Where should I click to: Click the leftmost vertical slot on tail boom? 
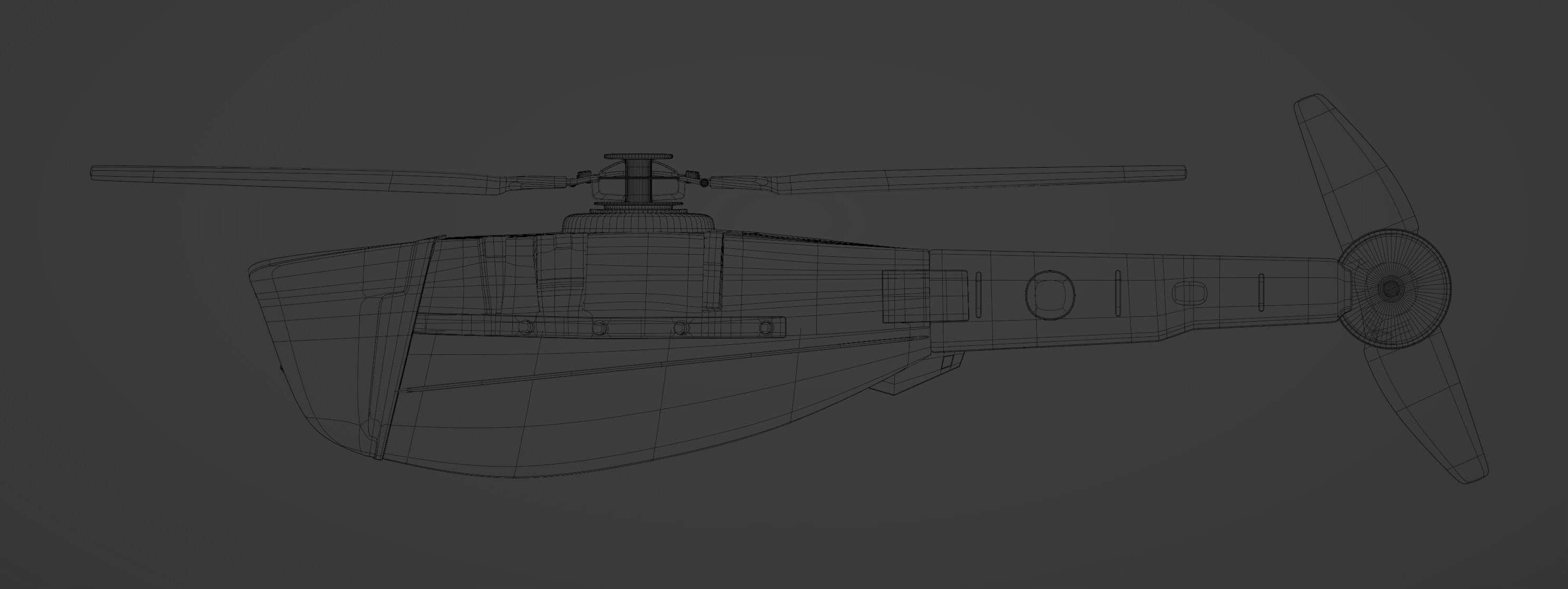978,295
